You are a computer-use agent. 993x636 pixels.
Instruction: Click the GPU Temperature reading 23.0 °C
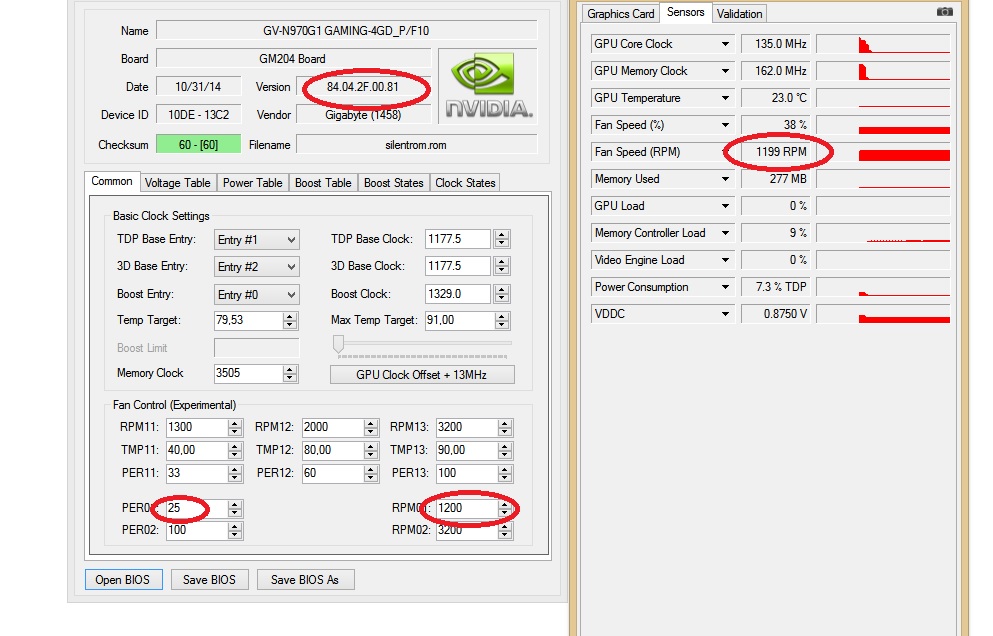pyautogui.click(x=775, y=98)
